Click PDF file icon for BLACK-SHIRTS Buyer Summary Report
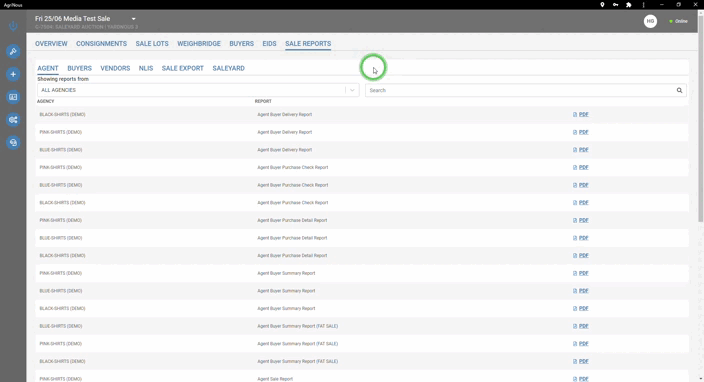Screen dimensions: 704x382 pyautogui.click(x=575, y=308)
